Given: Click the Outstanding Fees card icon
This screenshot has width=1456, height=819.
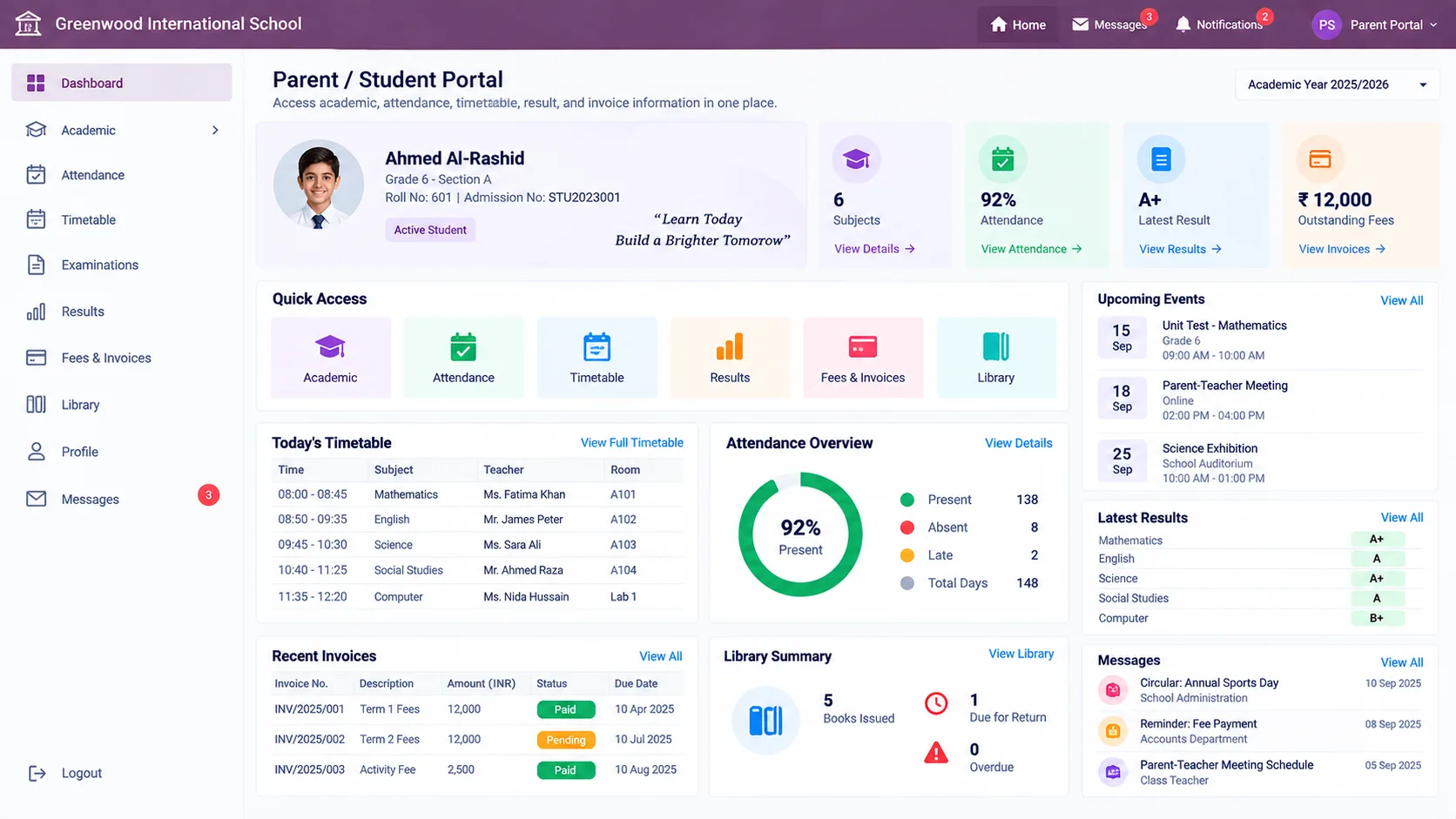Looking at the screenshot, I should [x=1320, y=159].
